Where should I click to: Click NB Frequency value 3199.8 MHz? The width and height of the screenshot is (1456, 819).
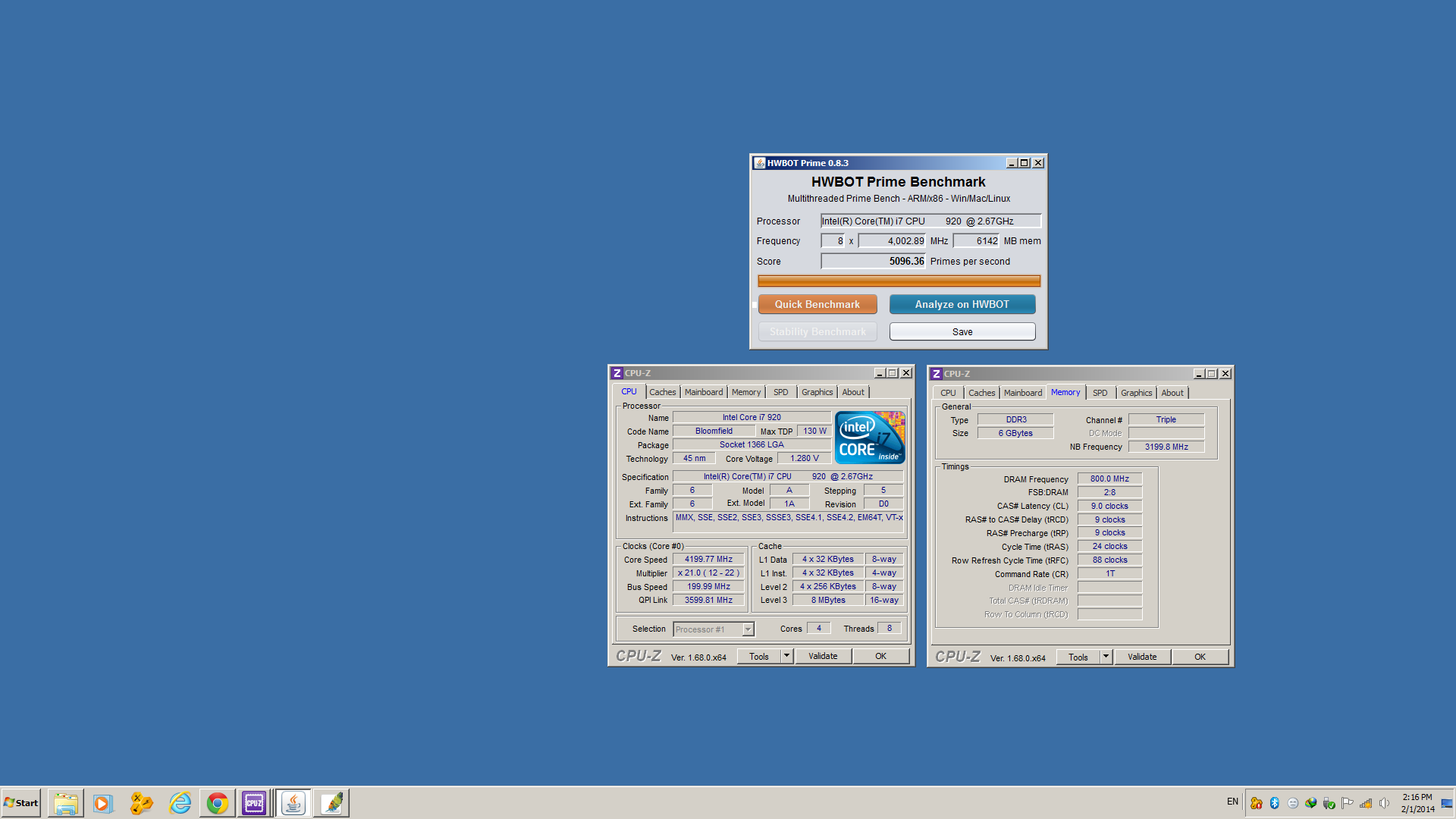point(1166,447)
